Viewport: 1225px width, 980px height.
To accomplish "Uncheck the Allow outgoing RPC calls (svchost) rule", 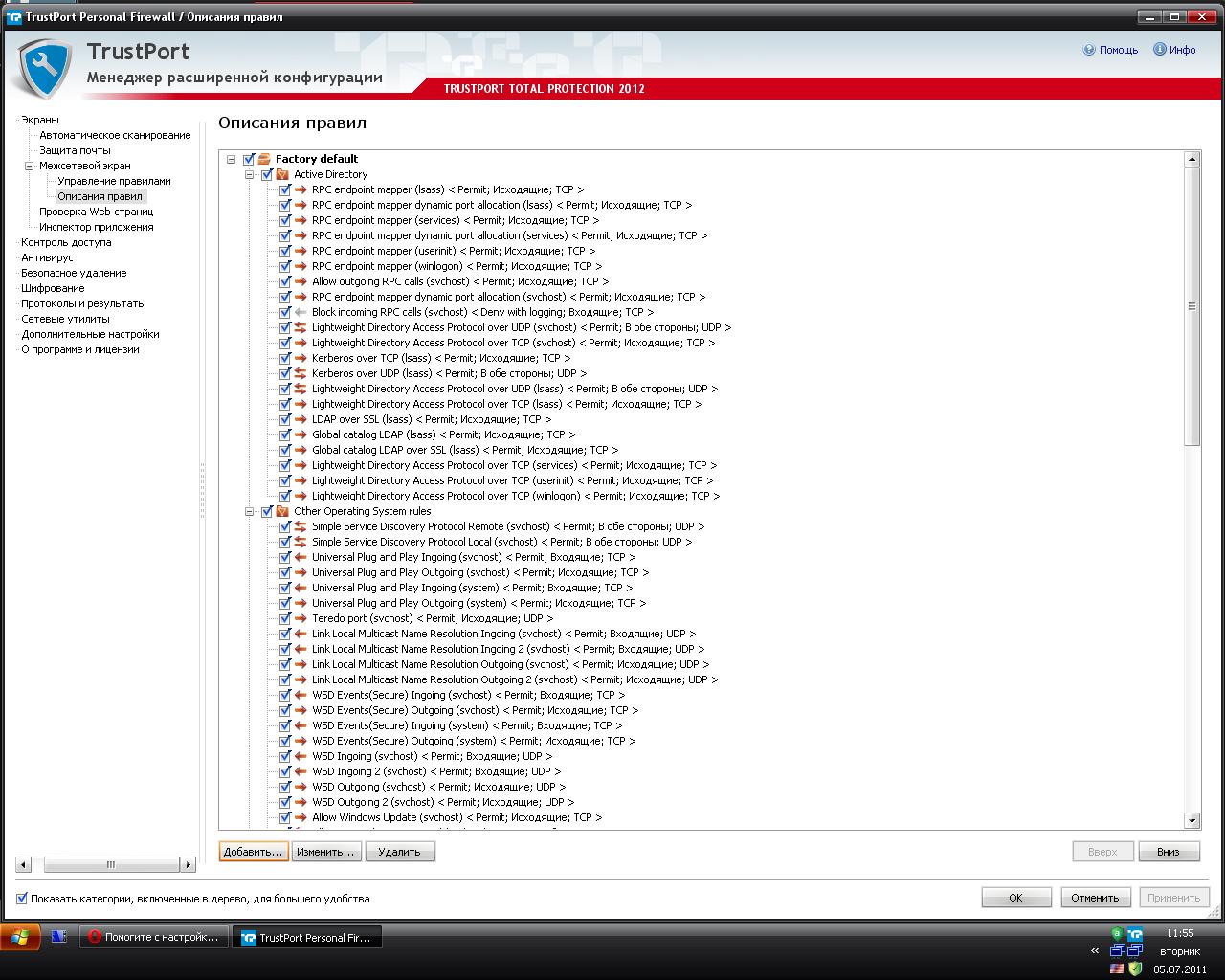I will click(285, 281).
